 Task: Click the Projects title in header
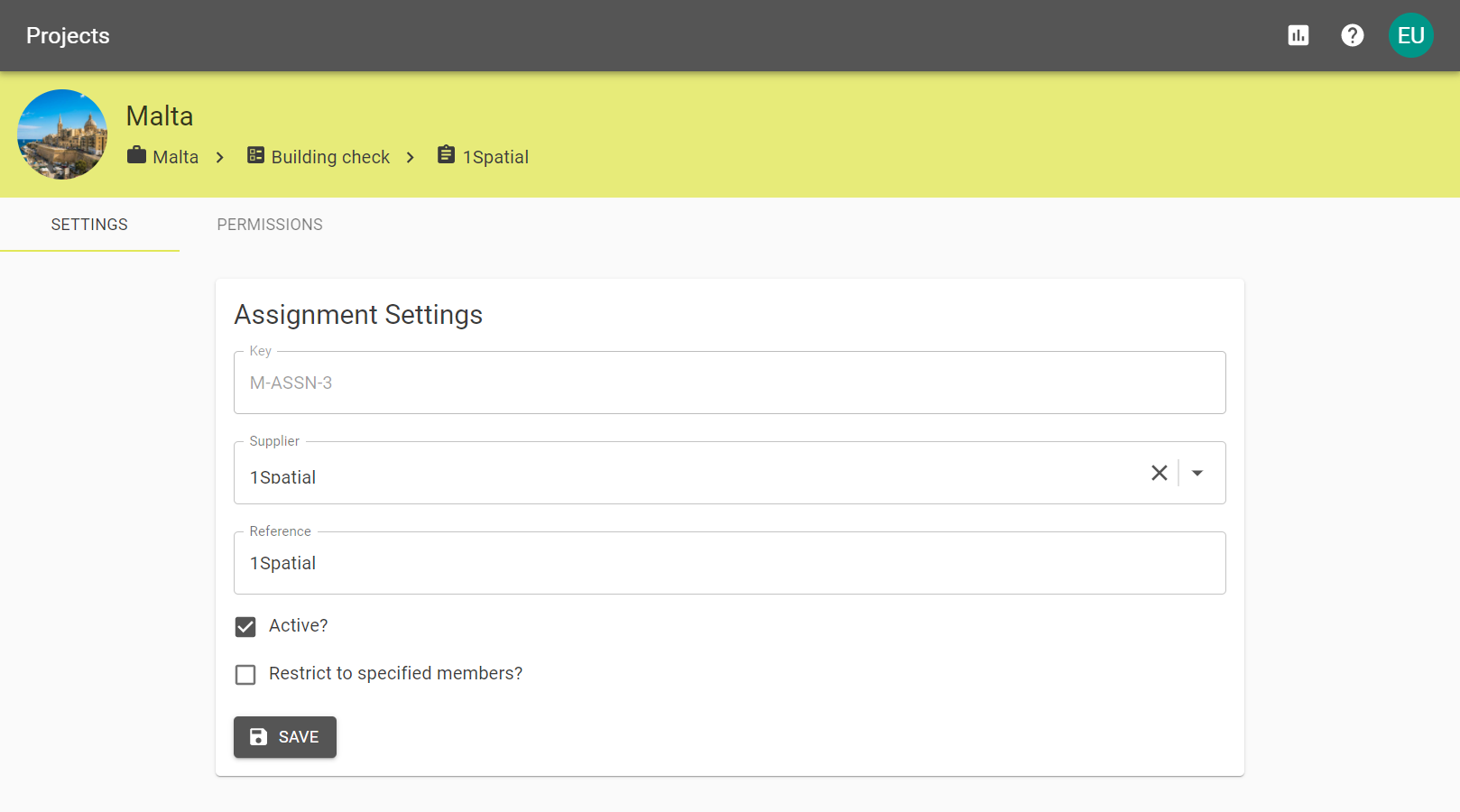click(68, 35)
